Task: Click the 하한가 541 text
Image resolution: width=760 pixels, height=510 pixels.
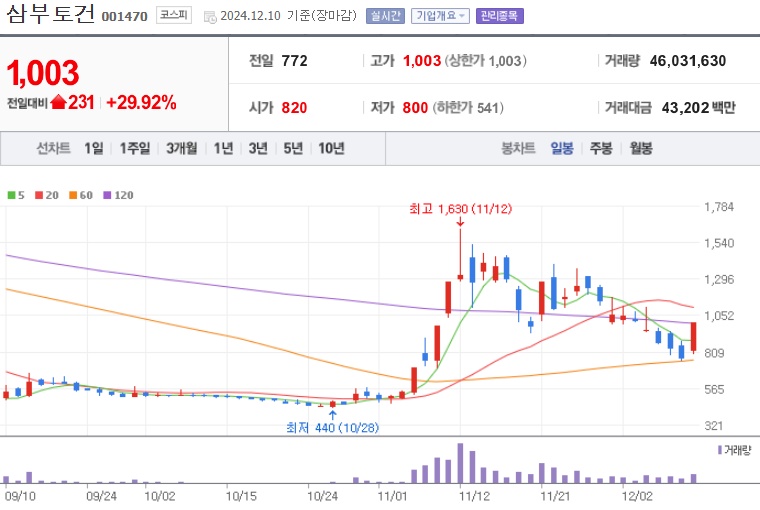Action: coord(468,108)
